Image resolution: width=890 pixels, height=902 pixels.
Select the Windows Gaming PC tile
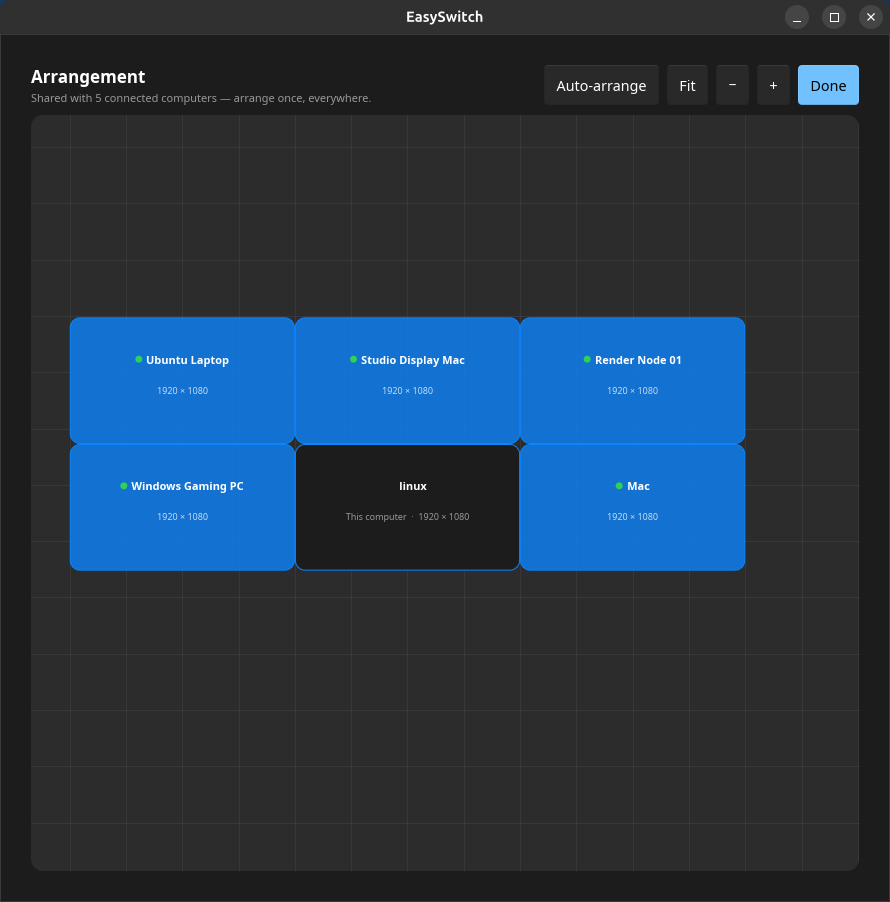[x=182, y=507]
